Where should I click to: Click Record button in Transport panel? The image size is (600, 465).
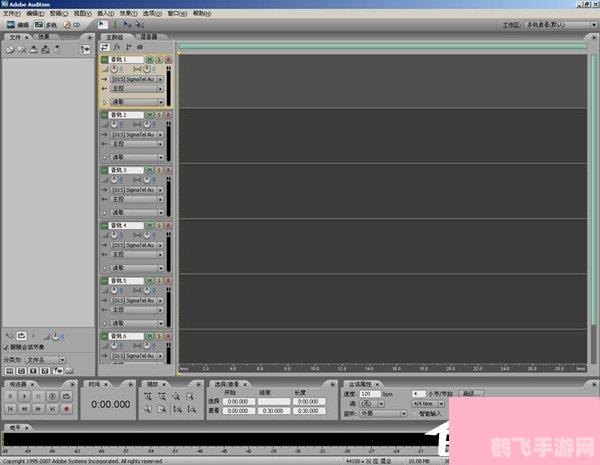coord(66,409)
